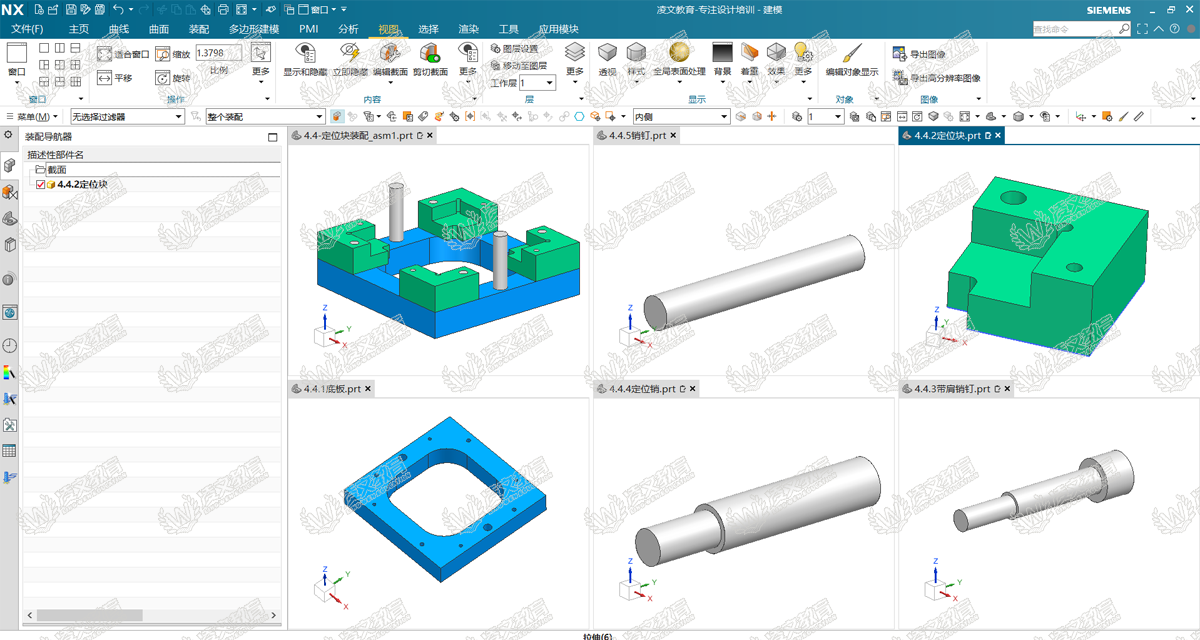
Task: Open the 编辑对象显示 brush tool
Action: [x=851, y=54]
